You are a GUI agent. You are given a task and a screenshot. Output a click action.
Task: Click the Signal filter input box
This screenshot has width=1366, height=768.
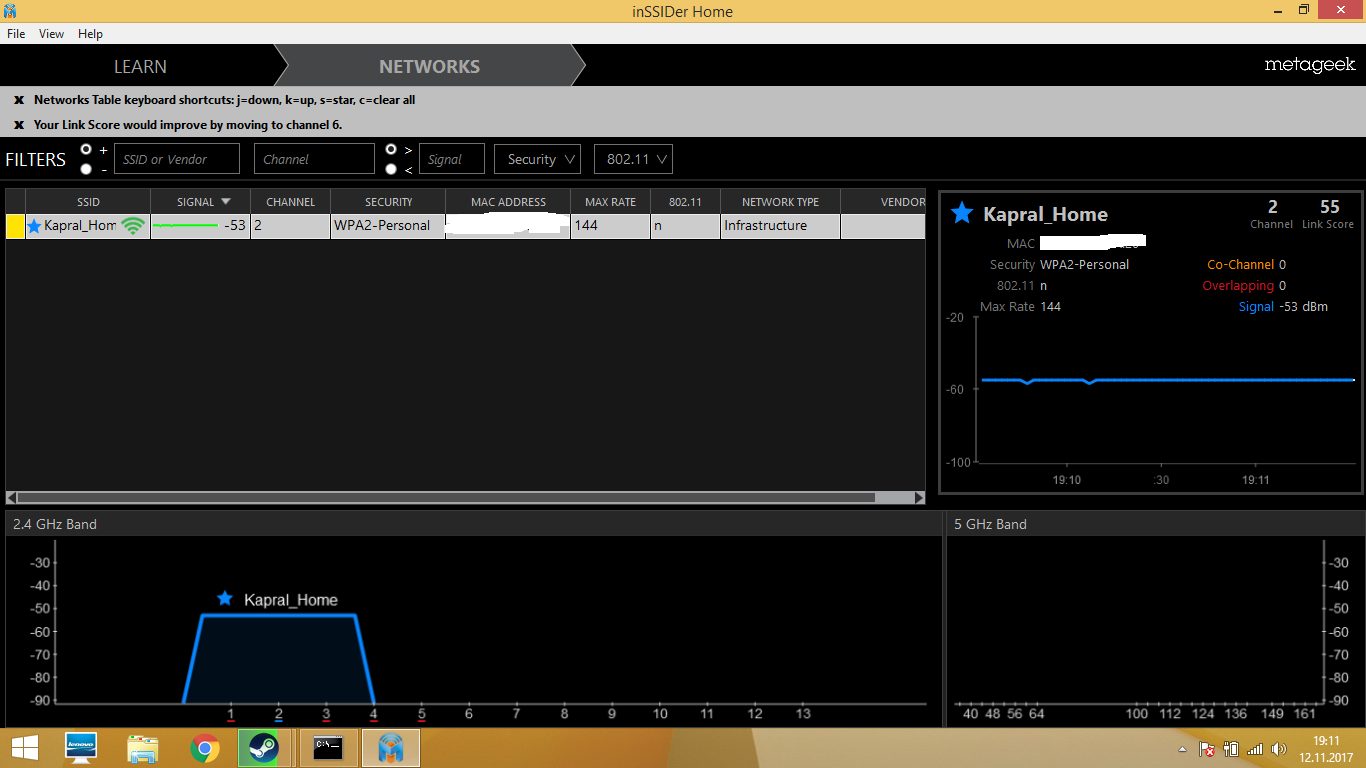point(452,159)
